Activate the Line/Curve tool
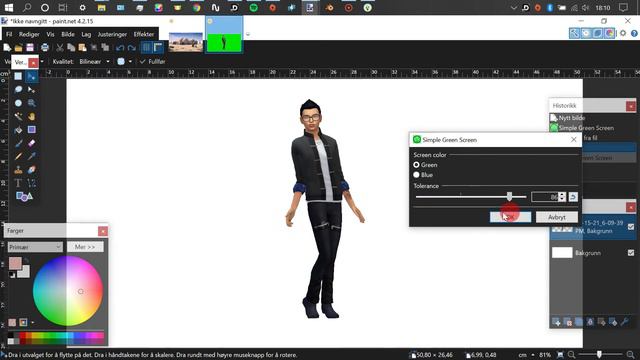Viewport: 640px width, 360px height. click(31, 183)
